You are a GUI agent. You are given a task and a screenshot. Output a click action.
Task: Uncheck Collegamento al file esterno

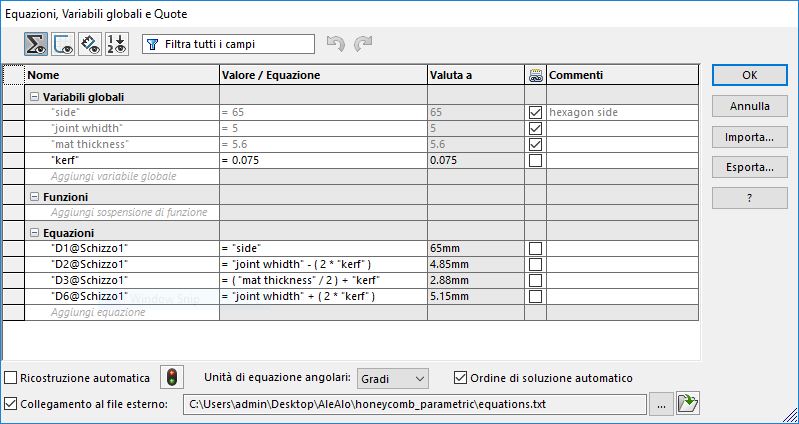click(10, 404)
